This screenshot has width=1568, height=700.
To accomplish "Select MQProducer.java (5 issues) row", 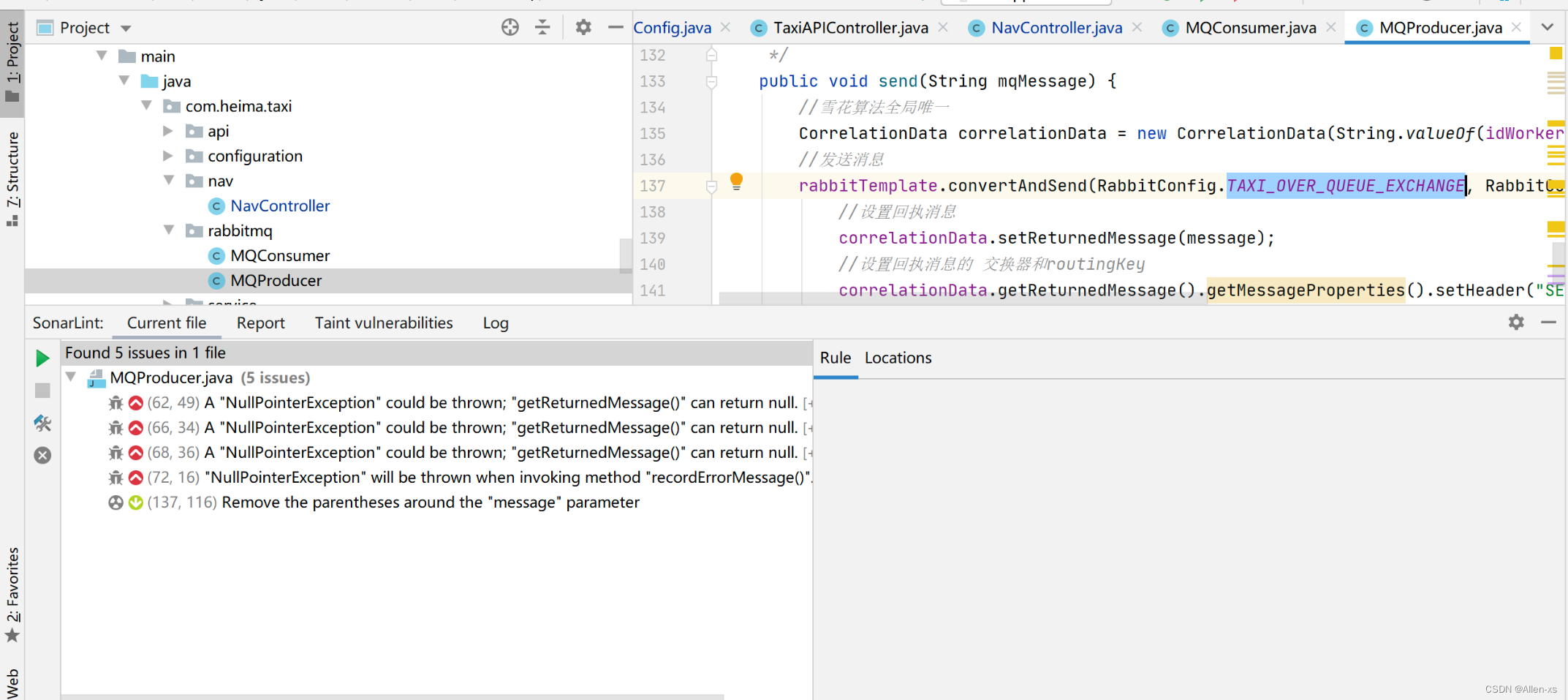I will click(437, 377).
